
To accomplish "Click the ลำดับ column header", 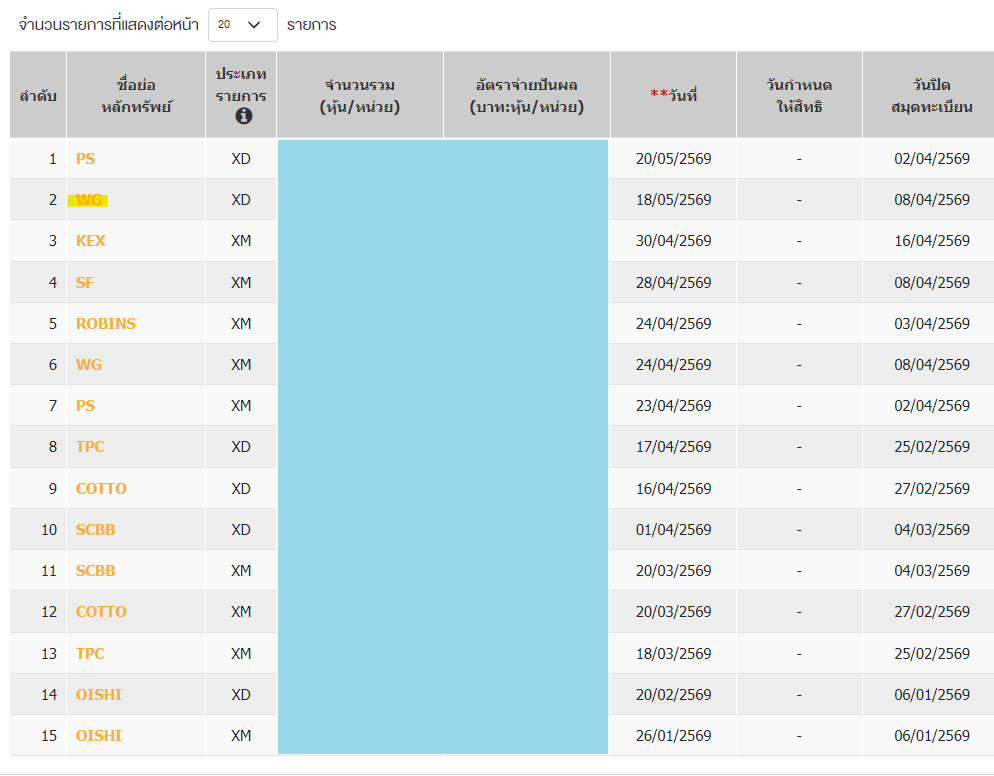I will click(38, 96).
